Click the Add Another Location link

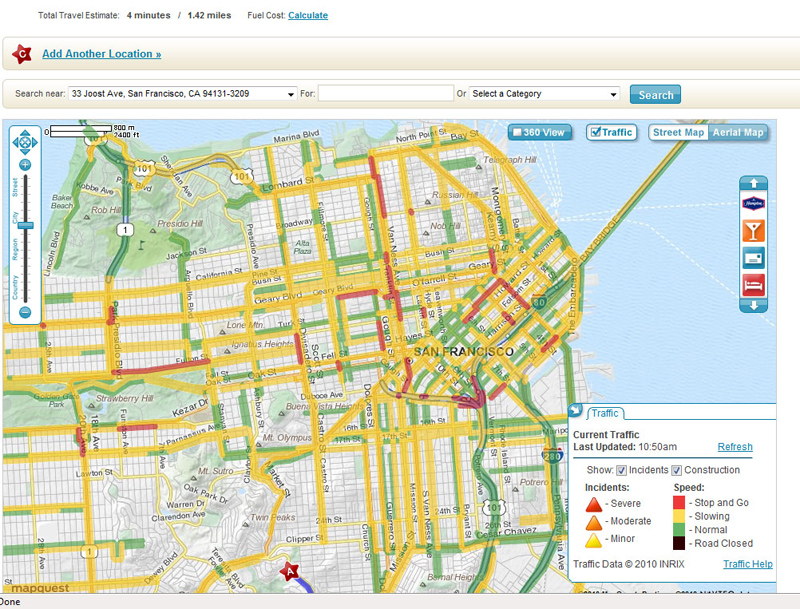101,54
